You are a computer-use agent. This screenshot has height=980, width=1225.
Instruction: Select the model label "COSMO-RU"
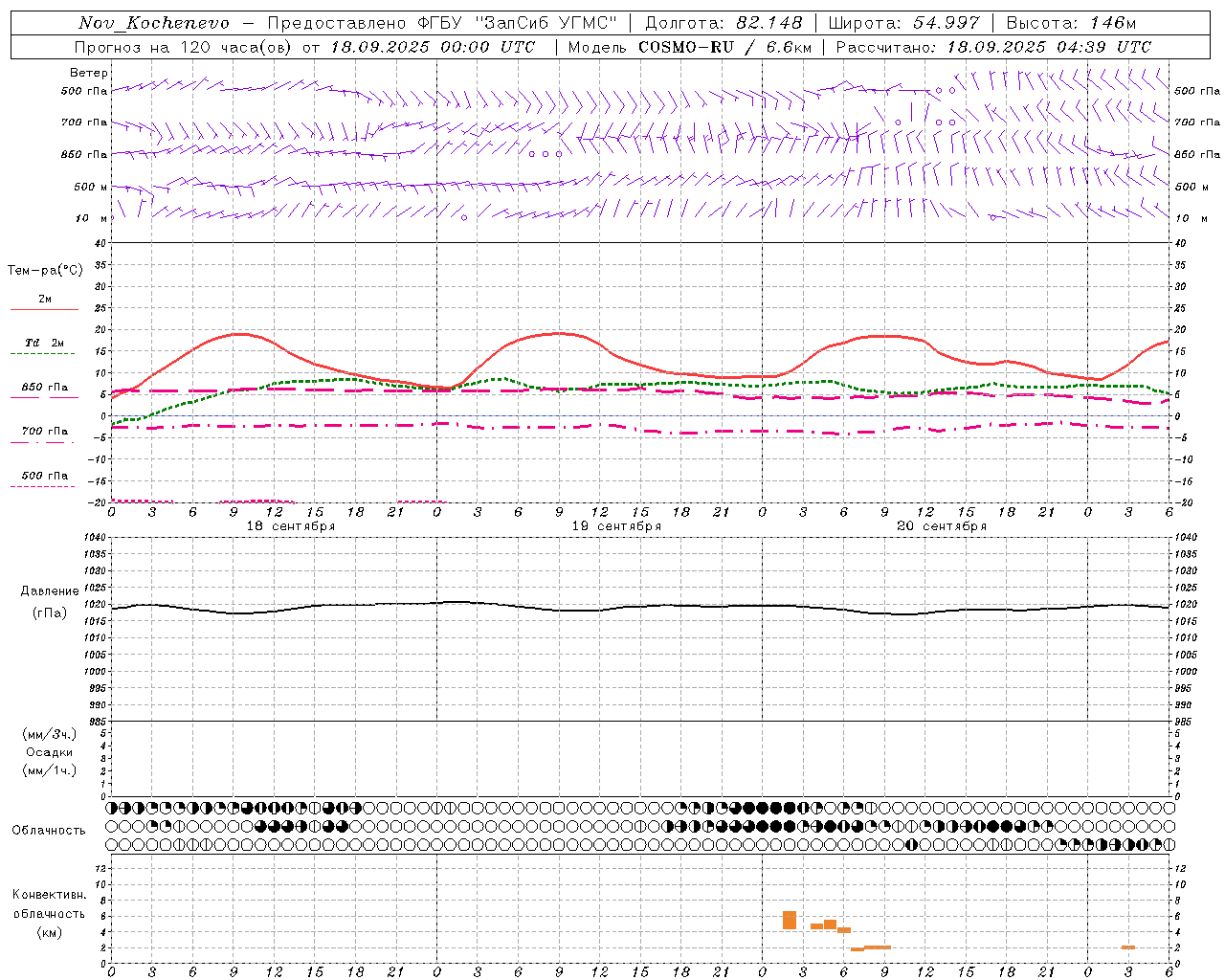[x=688, y=47]
